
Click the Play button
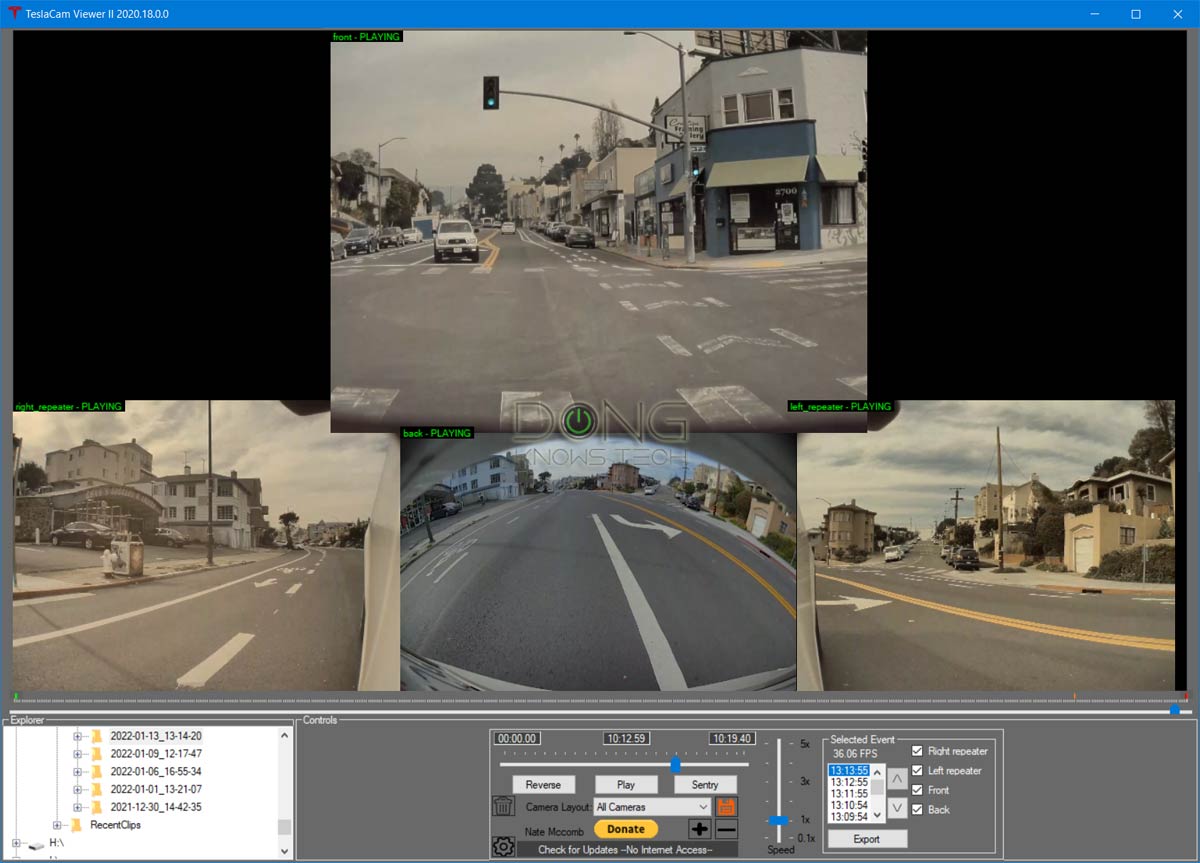point(626,785)
